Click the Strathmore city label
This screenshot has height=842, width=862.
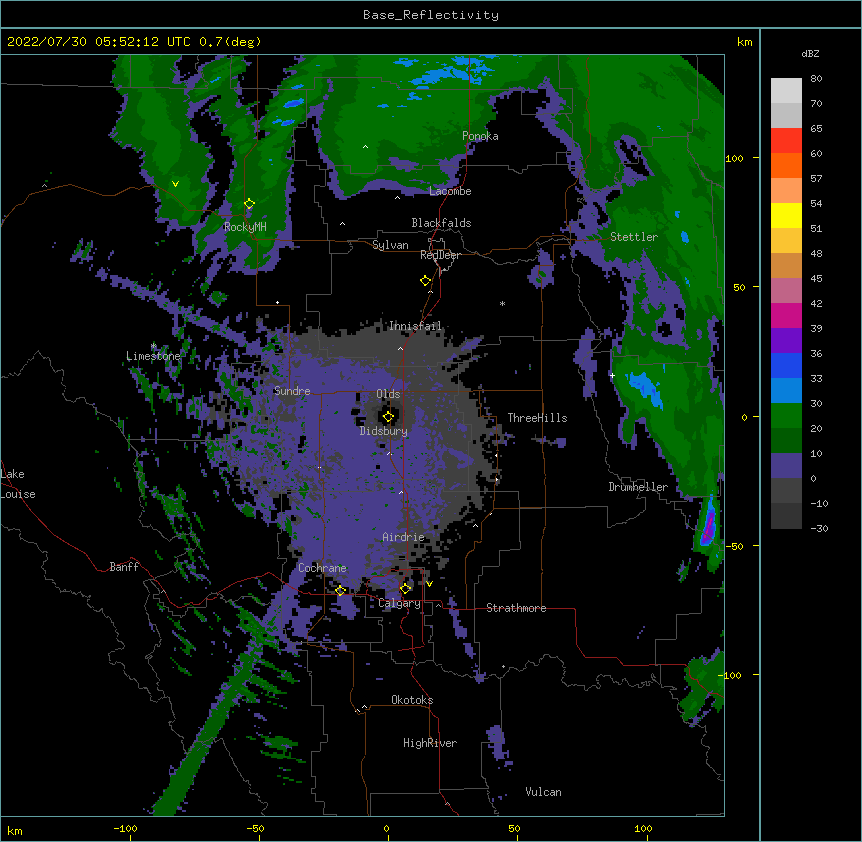(x=516, y=608)
